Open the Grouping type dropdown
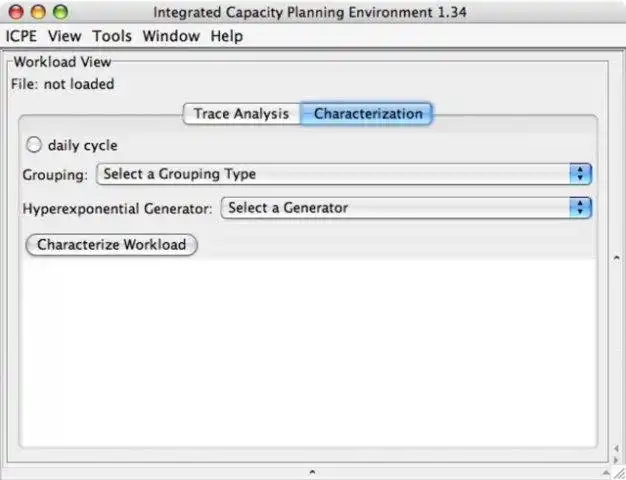626x480 pixels. (x=344, y=174)
